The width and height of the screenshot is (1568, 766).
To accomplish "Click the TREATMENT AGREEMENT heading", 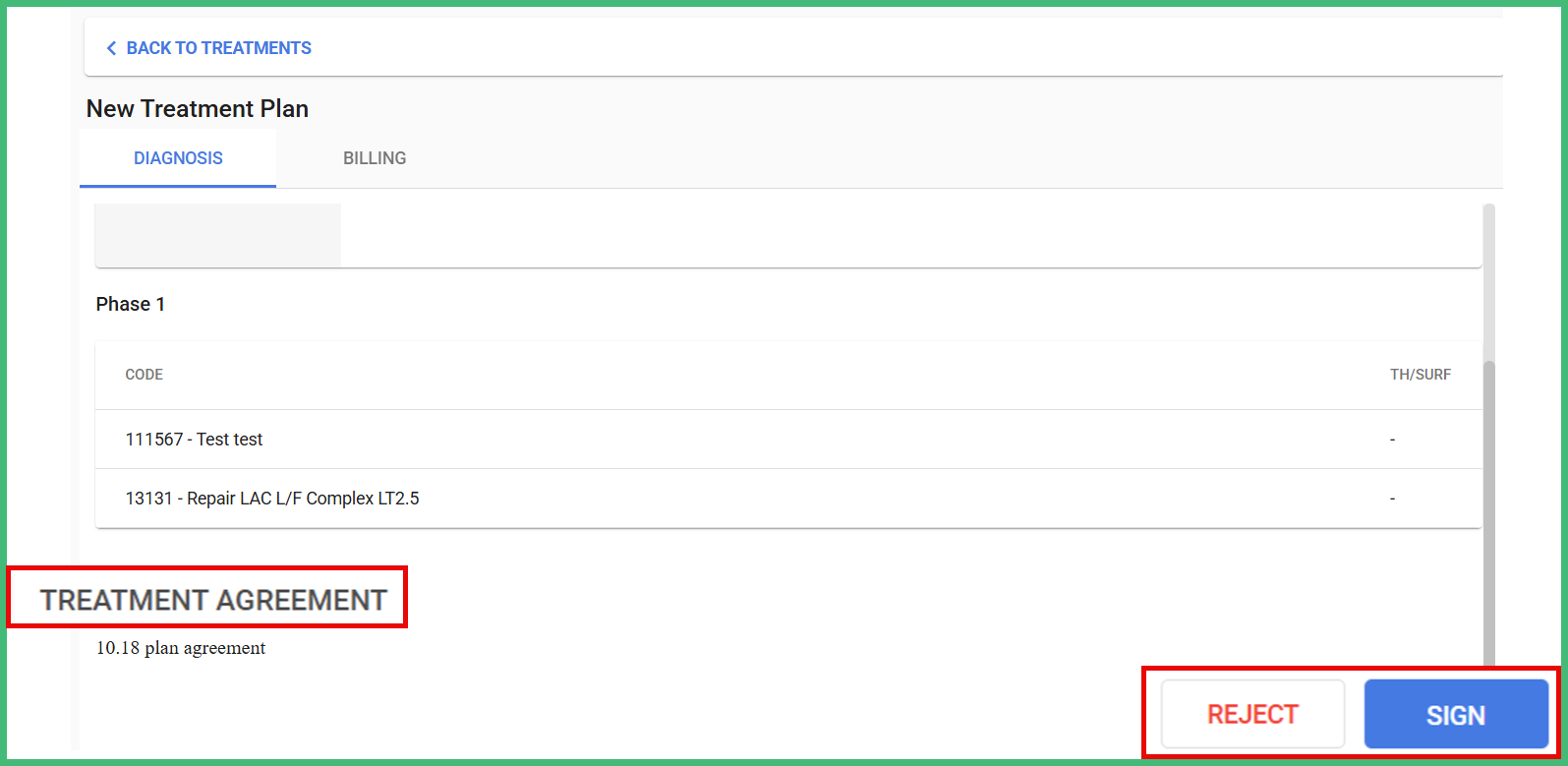I will point(213,600).
